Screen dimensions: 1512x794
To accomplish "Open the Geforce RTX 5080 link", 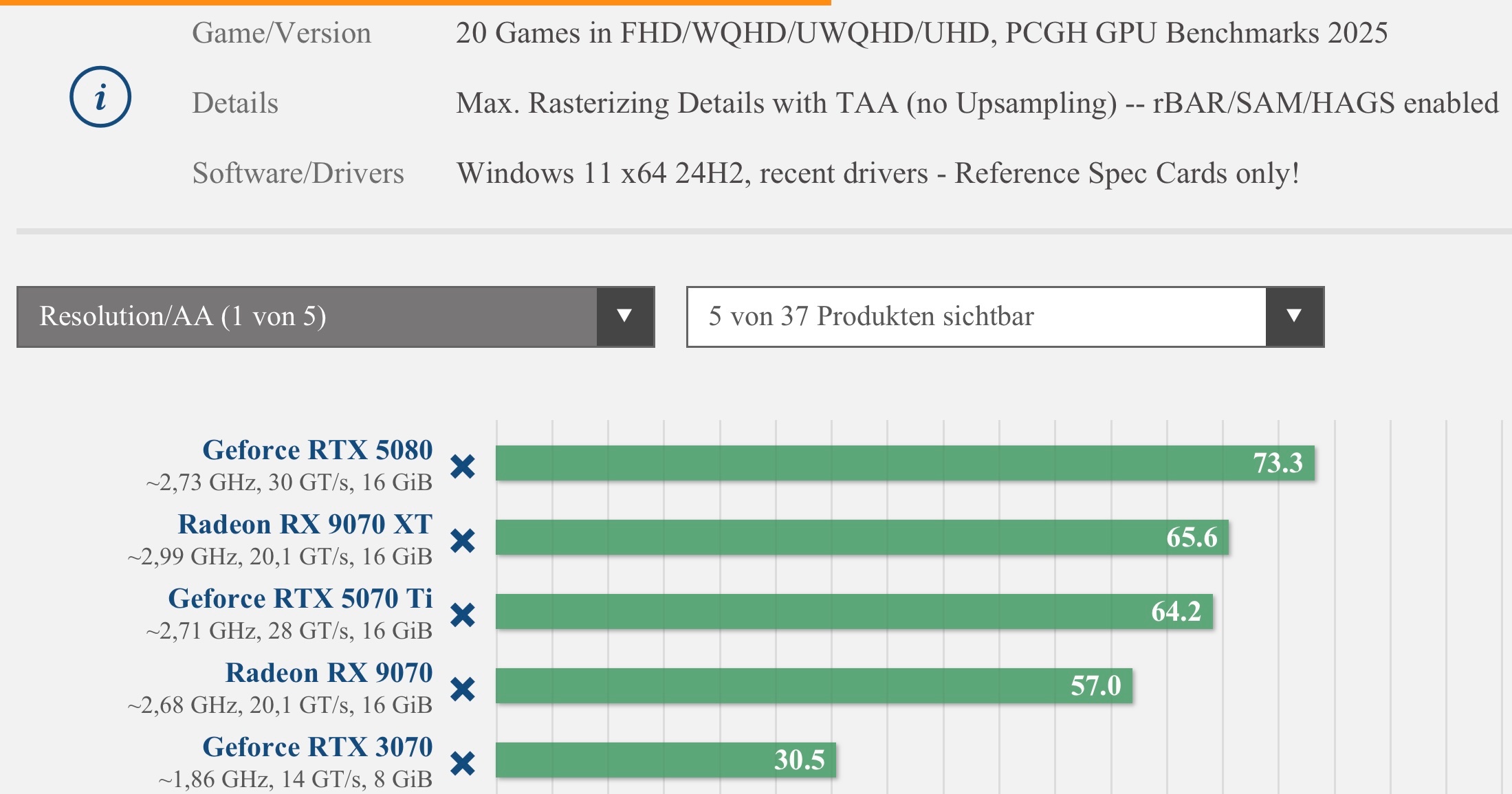I will (318, 450).
